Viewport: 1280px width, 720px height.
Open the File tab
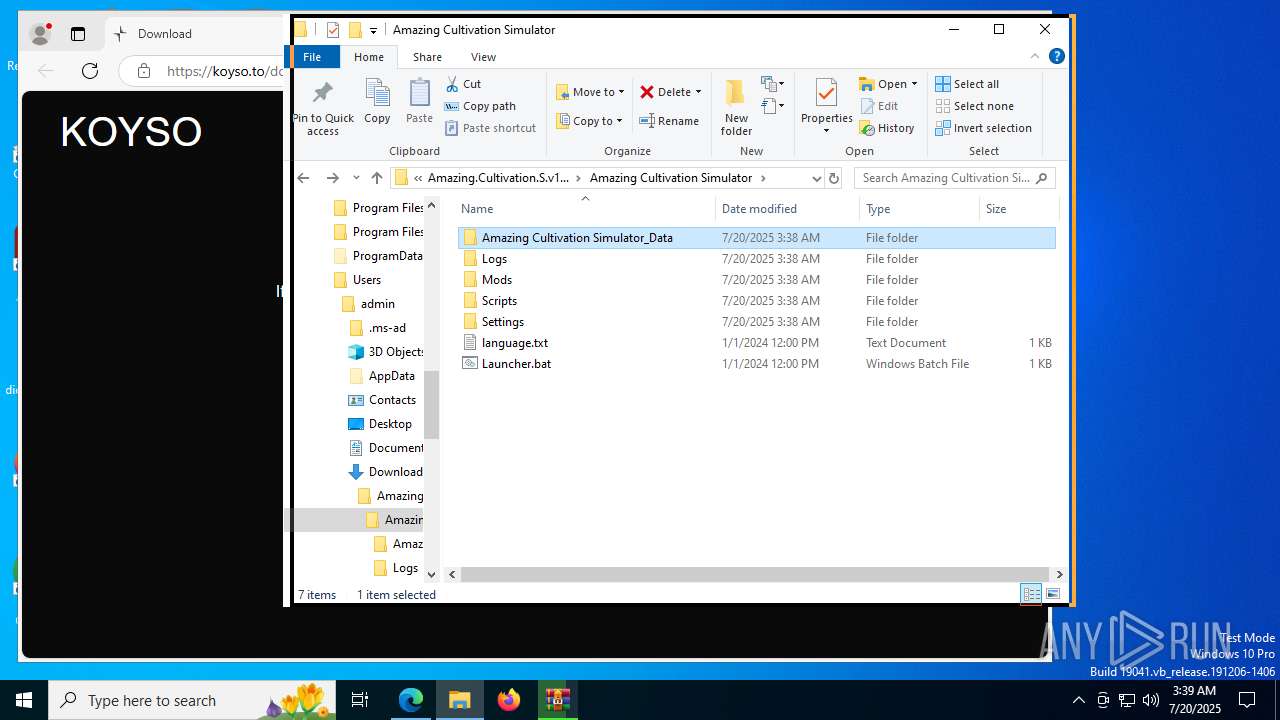(312, 57)
